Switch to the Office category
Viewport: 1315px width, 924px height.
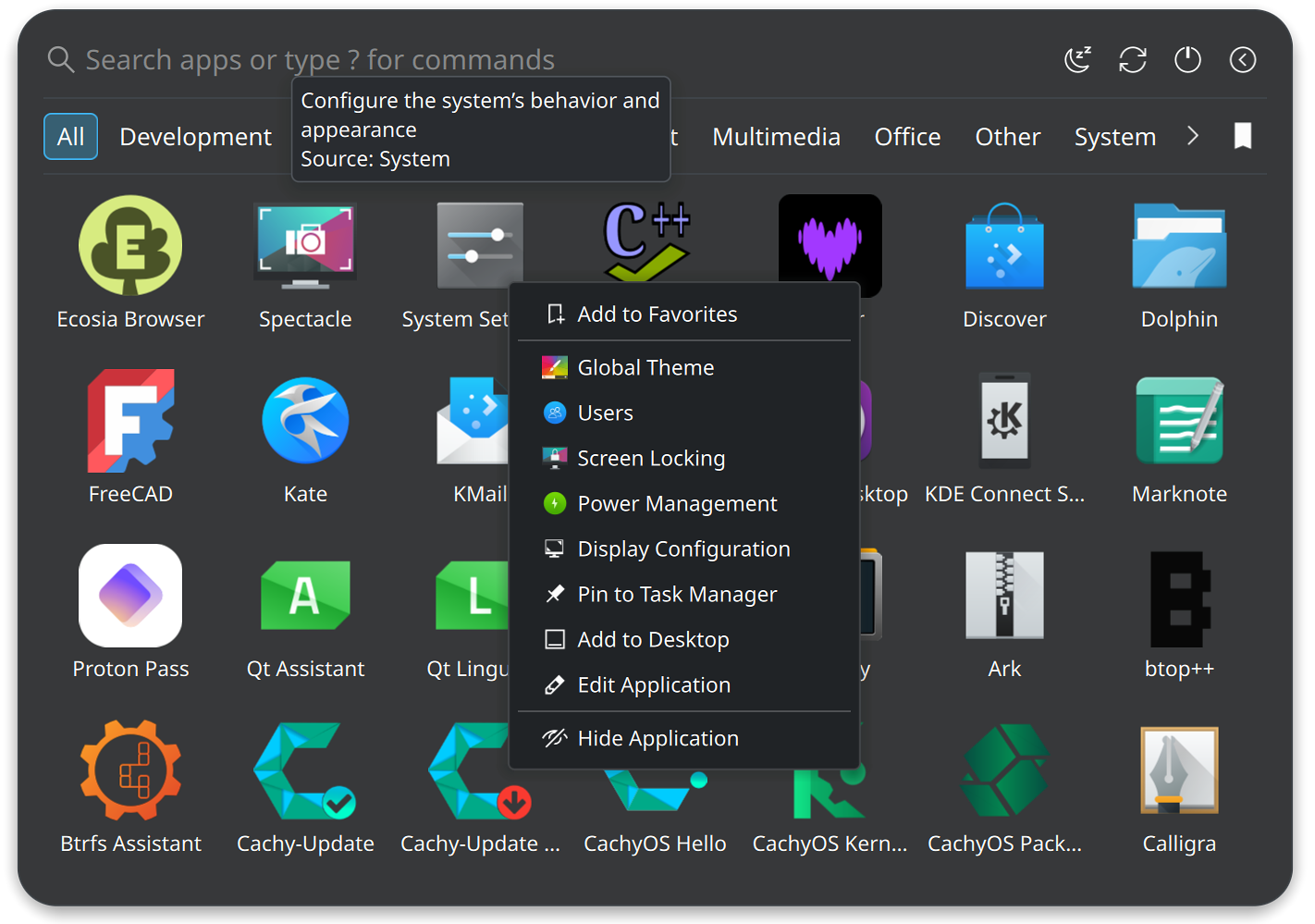(x=907, y=137)
